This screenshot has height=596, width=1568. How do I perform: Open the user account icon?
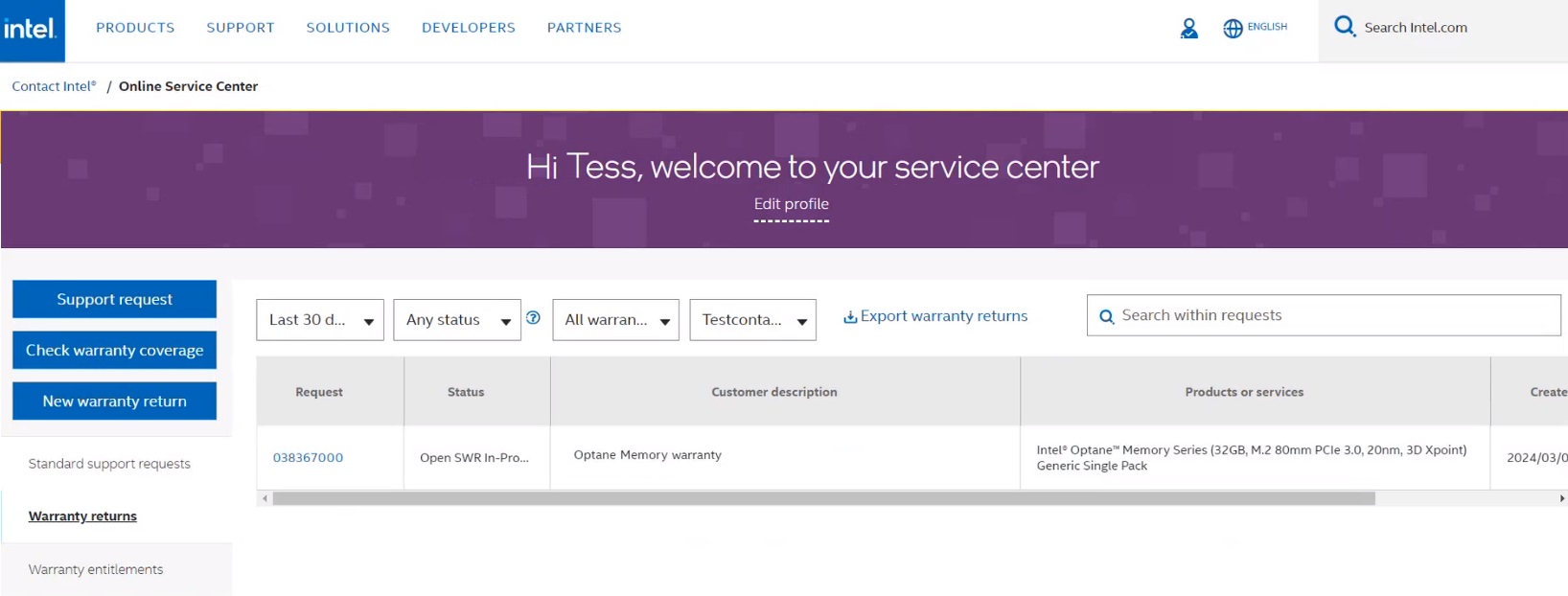pyautogui.click(x=1188, y=29)
